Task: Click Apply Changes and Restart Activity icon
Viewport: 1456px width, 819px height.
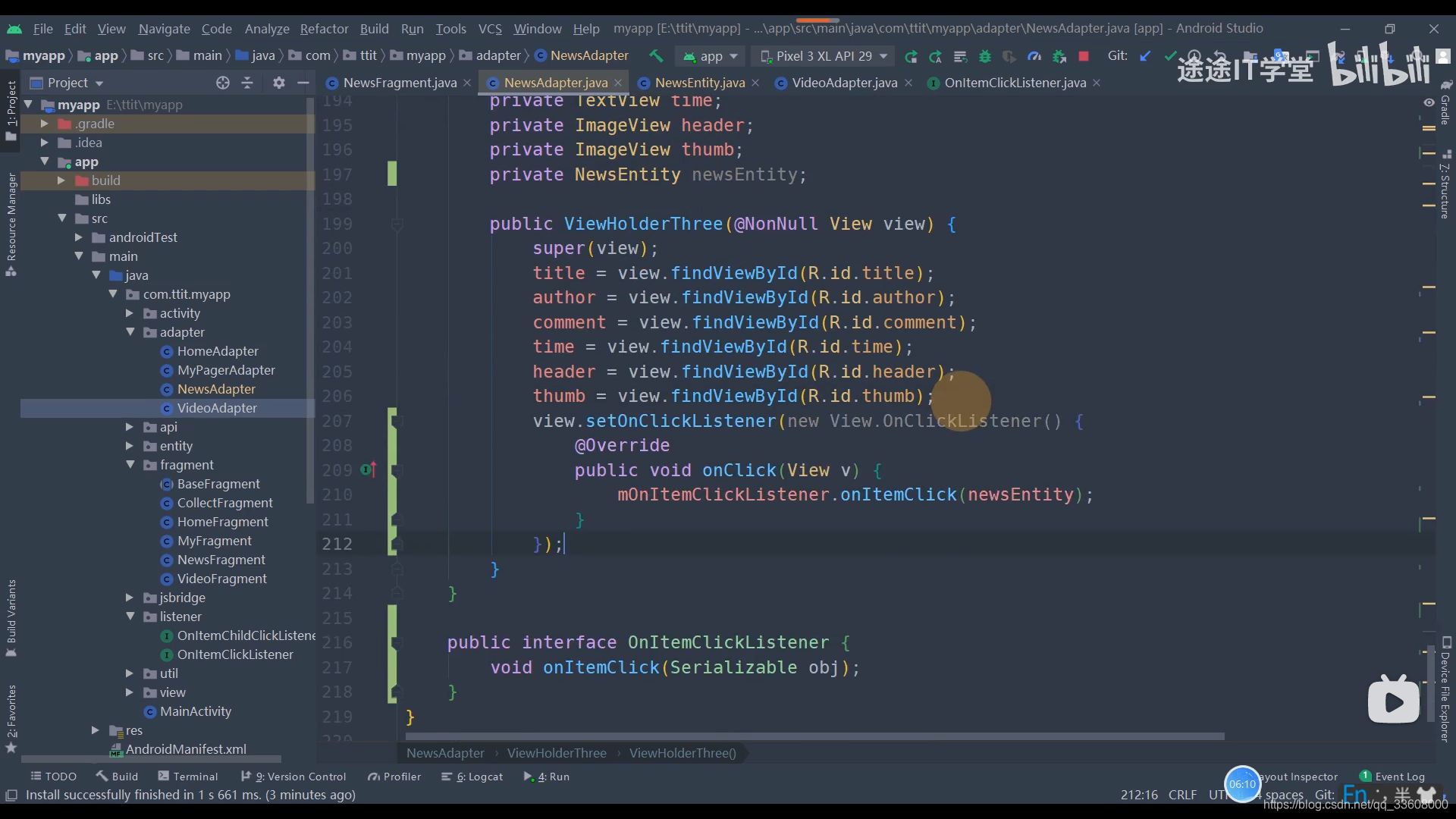Action: [x=936, y=56]
